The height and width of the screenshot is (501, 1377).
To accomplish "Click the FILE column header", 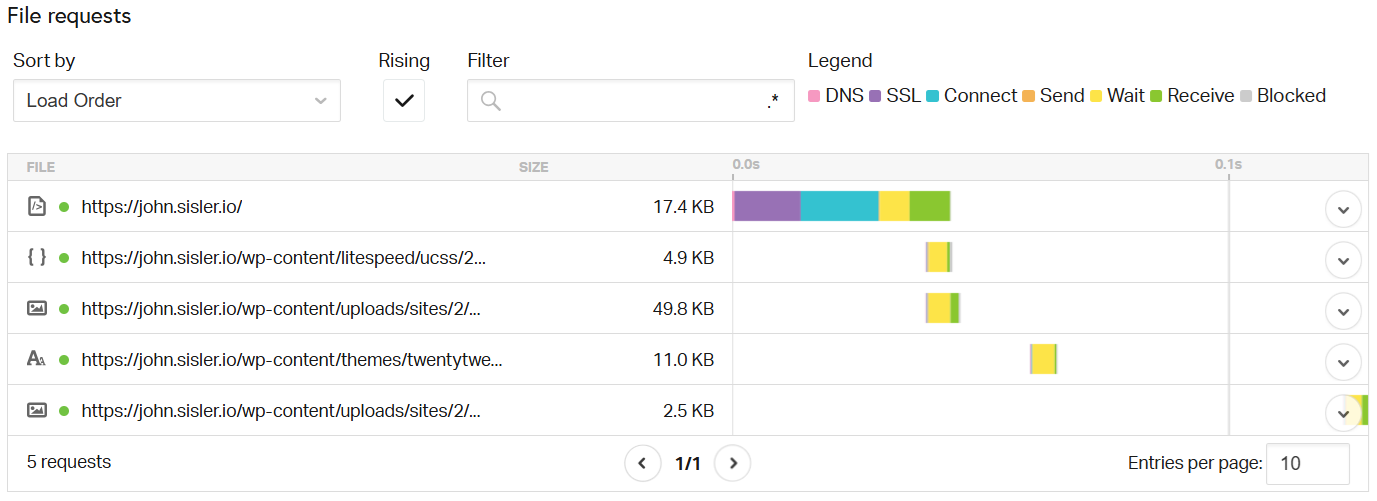I will [41, 167].
